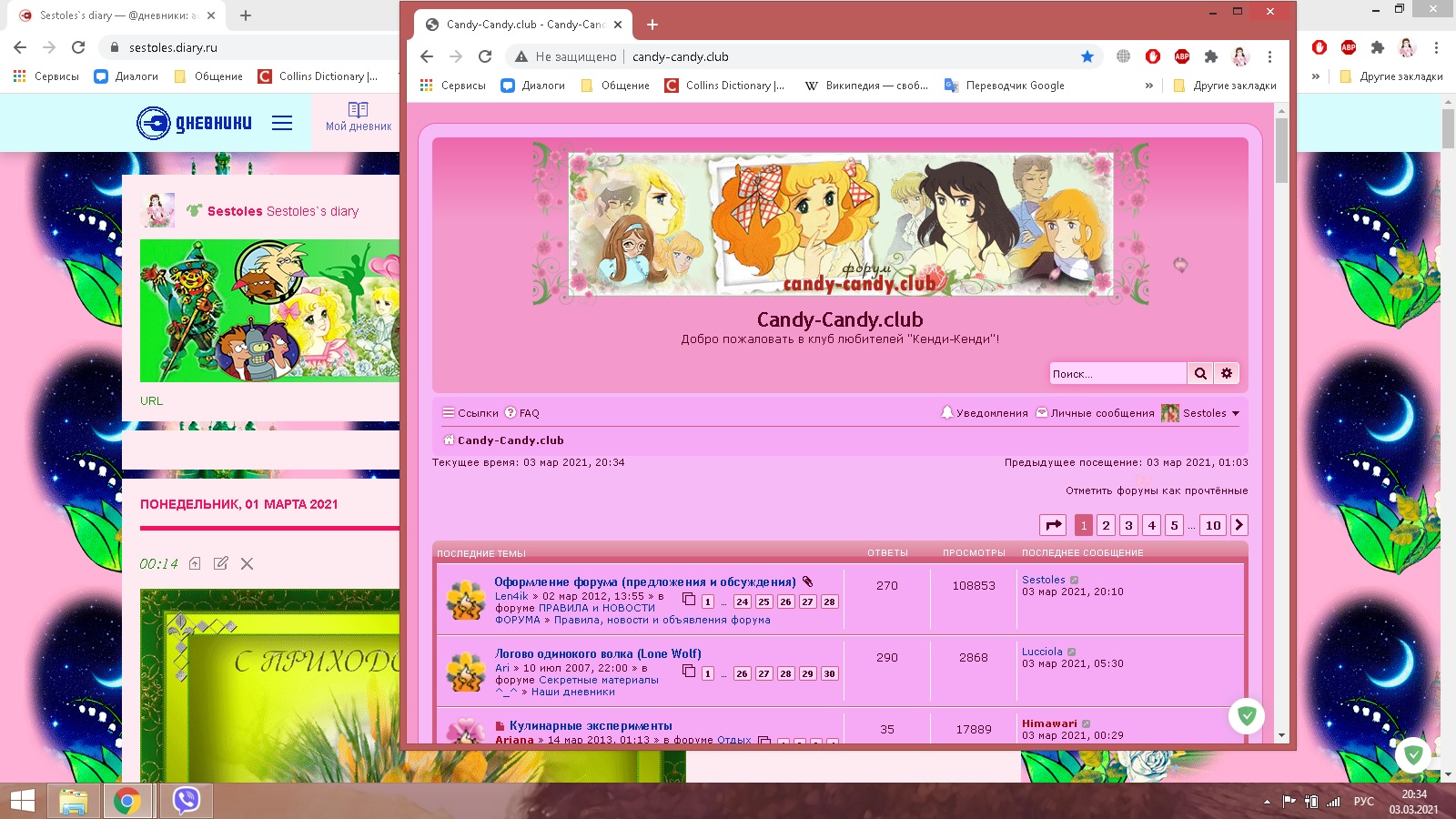
Task: Click the edit entry pencil icon next to 00:14
Action: click(x=220, y=563)
